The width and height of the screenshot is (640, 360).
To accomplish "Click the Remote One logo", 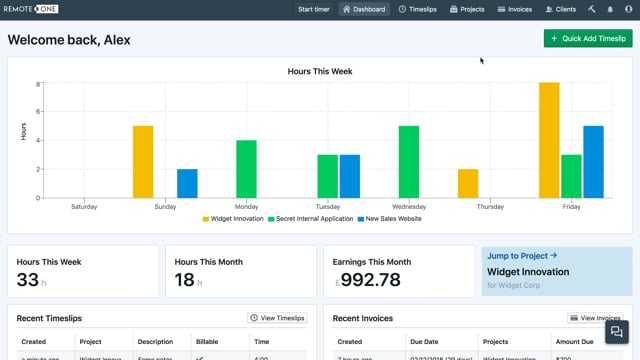I will click(31, 9).
